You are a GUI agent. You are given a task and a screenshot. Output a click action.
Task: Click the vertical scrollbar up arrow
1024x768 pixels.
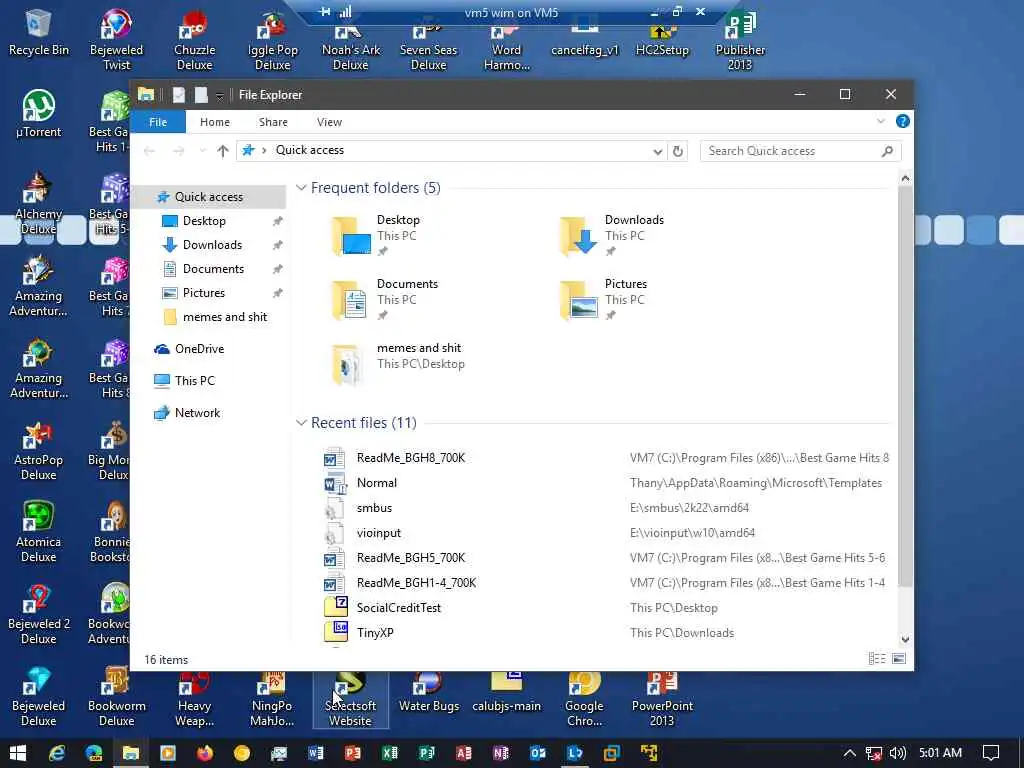pos(905,178)
